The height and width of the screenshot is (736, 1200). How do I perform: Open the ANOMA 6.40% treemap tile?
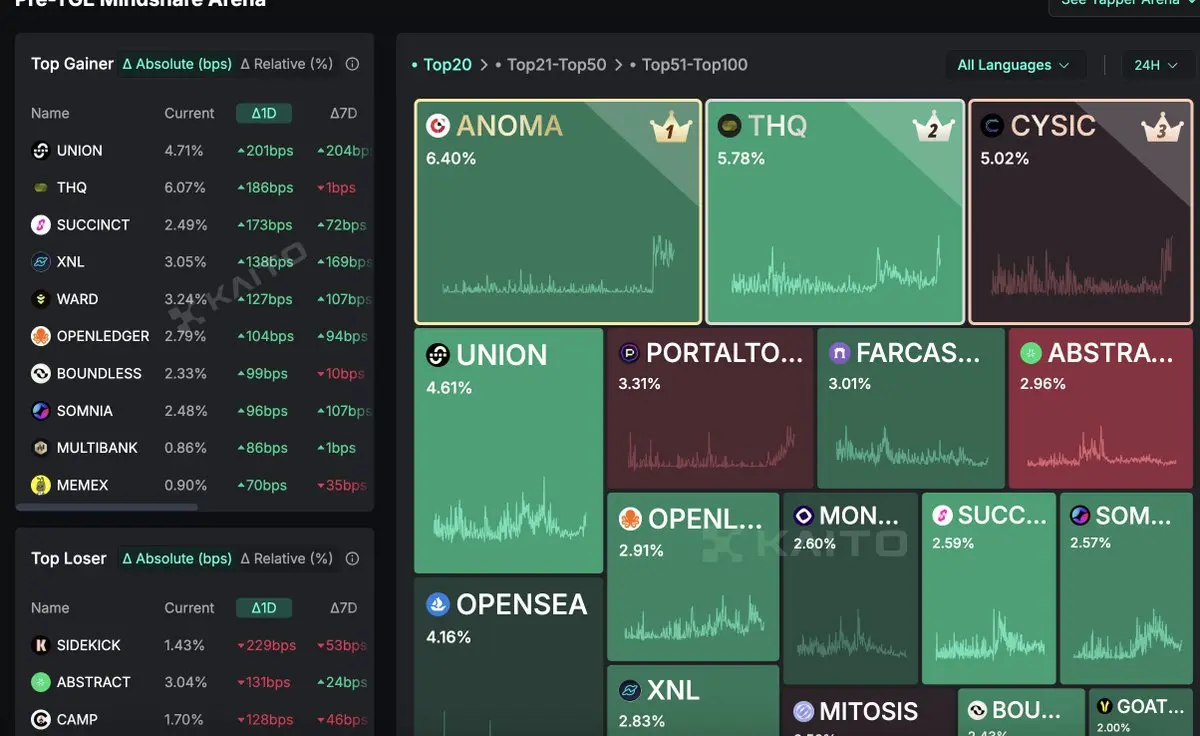coord(558,212)
